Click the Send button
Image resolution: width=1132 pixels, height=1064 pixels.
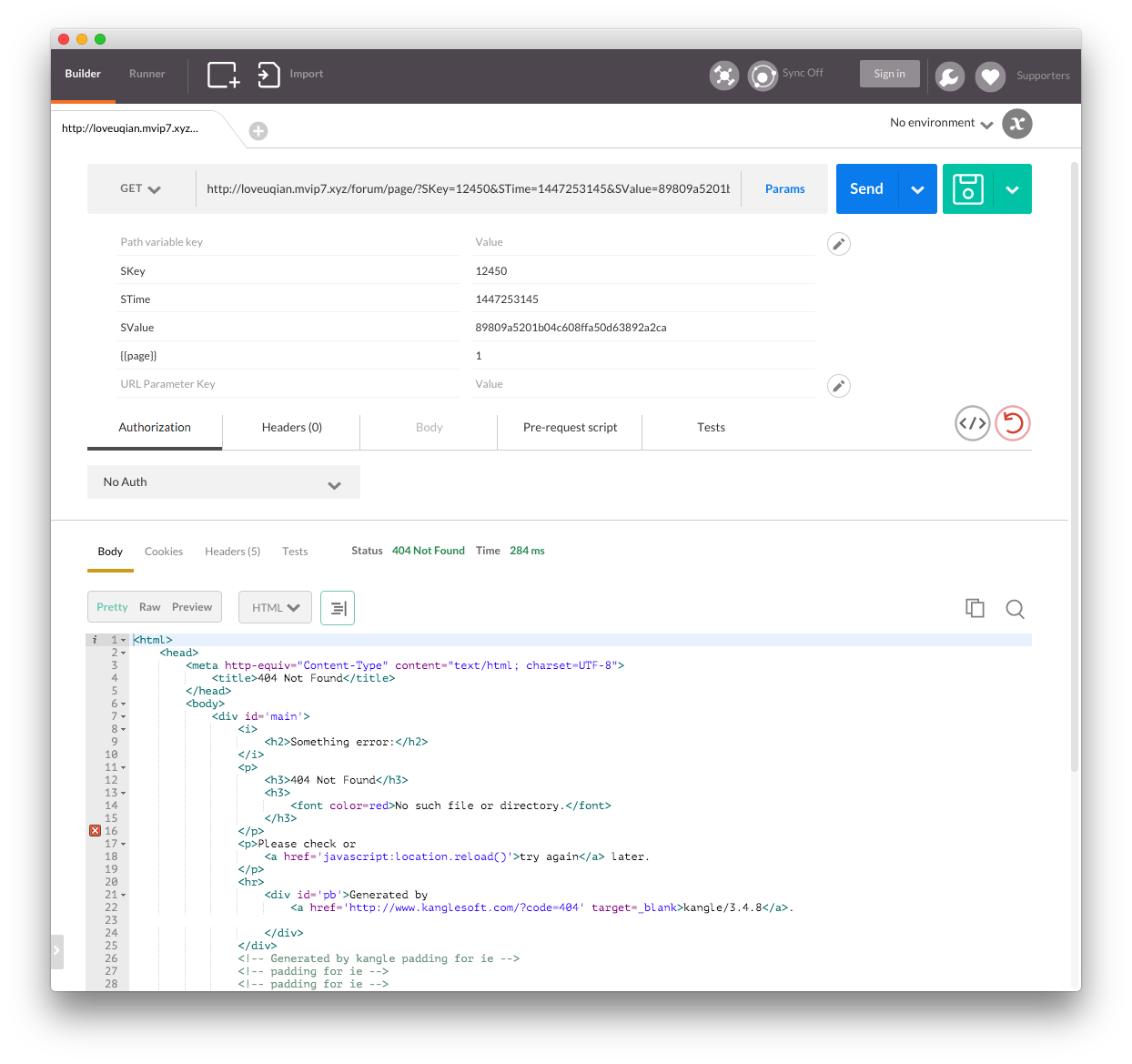point(867,189)
